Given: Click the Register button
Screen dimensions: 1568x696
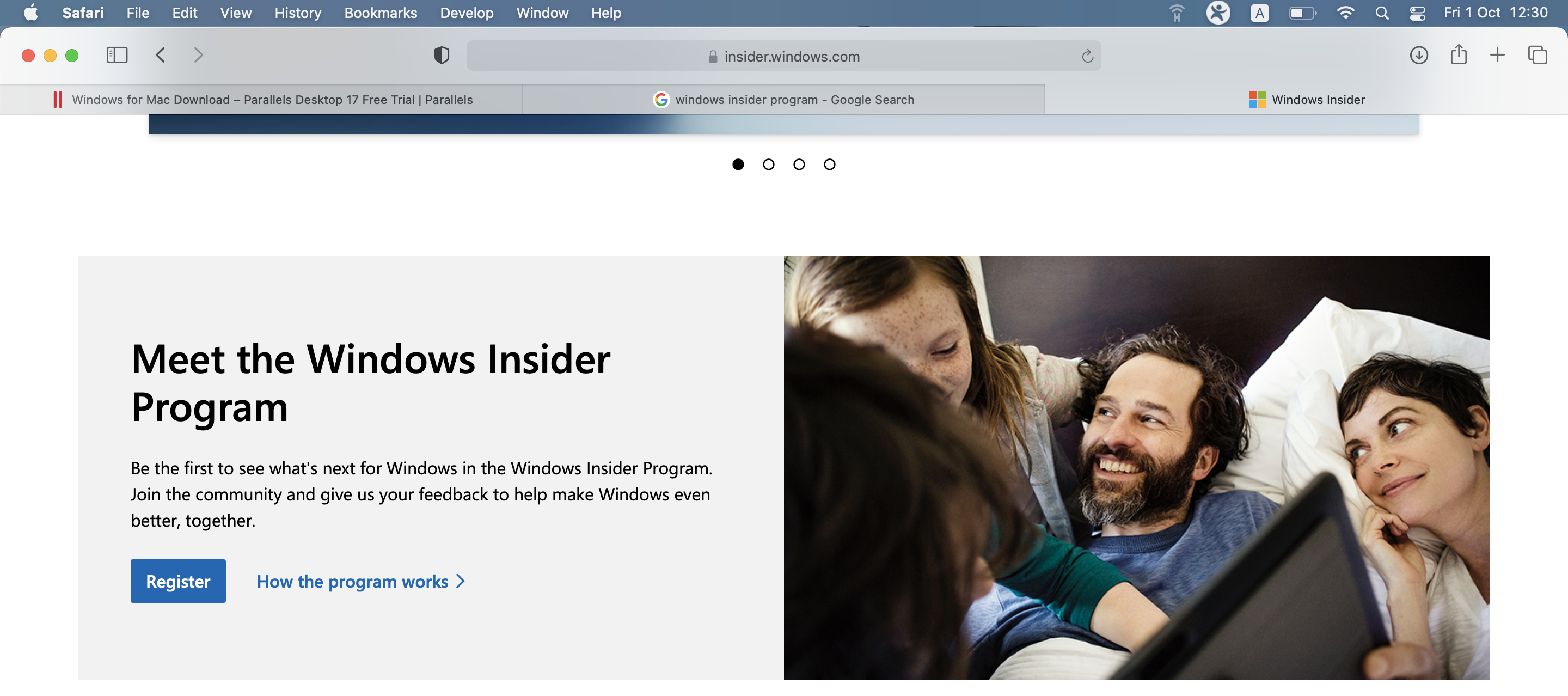Looking at the screenshot, I should [x=178, y=581].
